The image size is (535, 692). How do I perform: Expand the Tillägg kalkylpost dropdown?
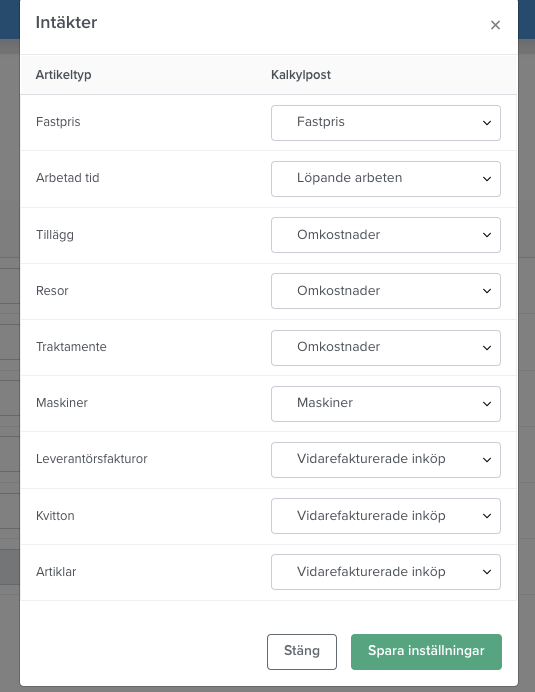point(386,235)
